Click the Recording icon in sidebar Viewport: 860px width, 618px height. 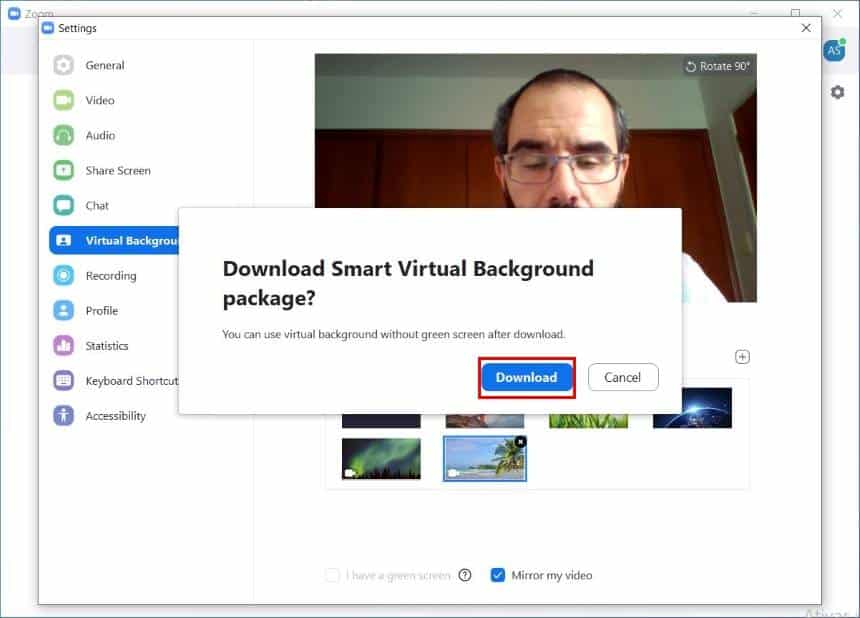pos(64,275)
